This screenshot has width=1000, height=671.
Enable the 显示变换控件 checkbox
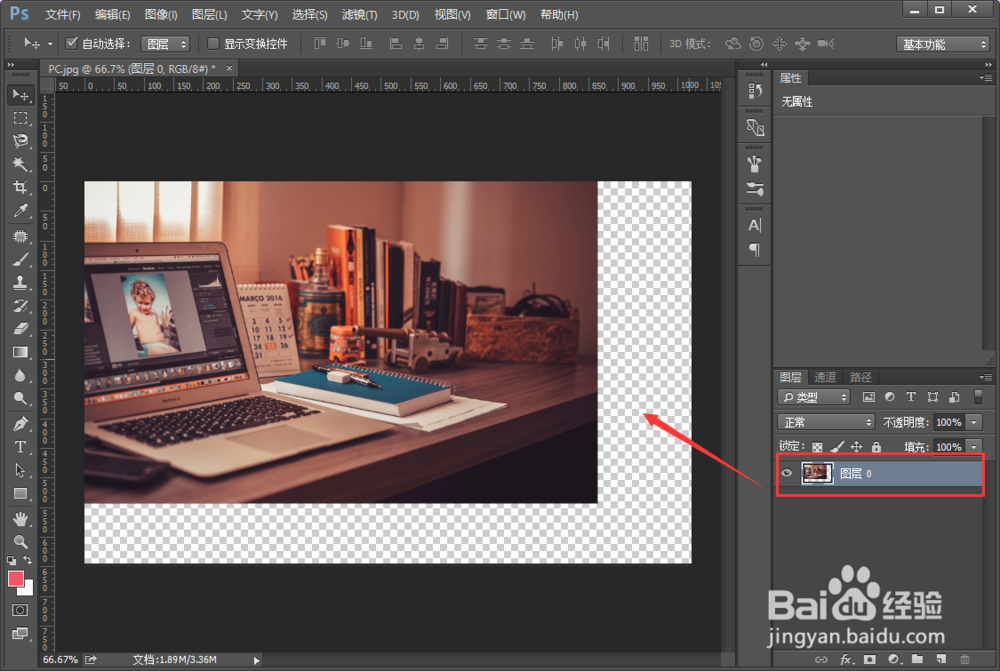[x=213, y=43]
